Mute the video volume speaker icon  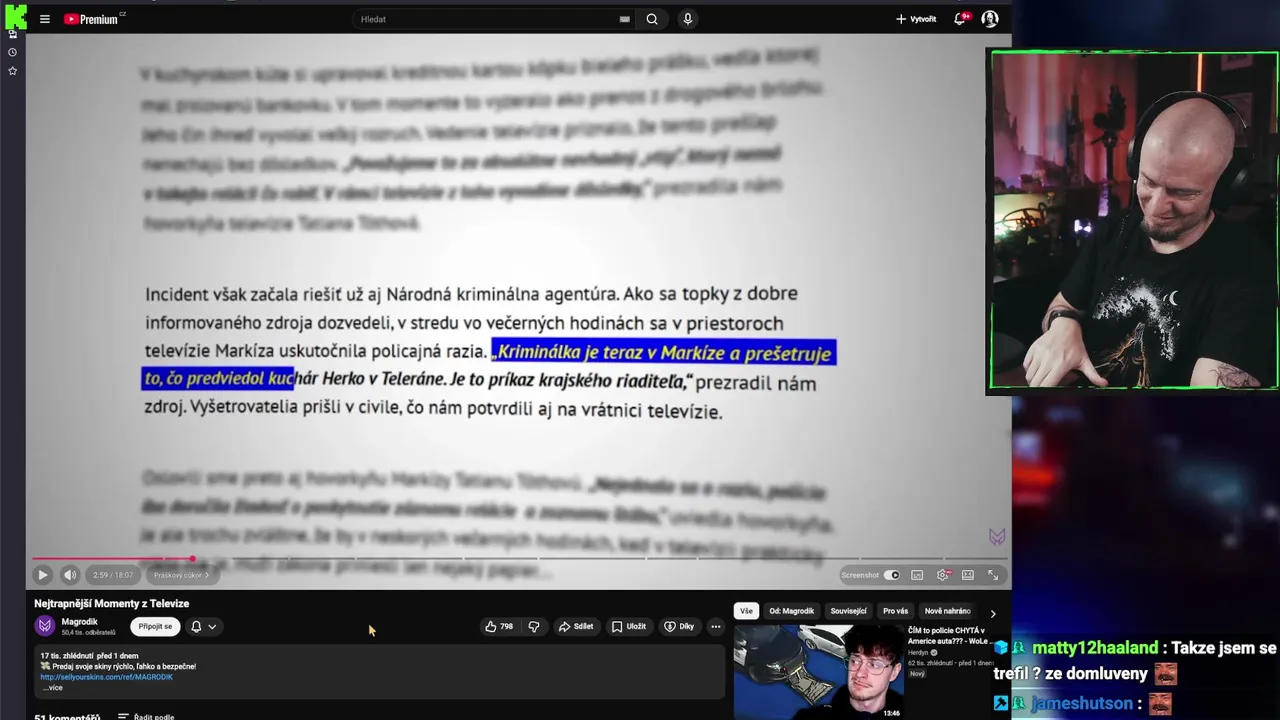[70, 575]
